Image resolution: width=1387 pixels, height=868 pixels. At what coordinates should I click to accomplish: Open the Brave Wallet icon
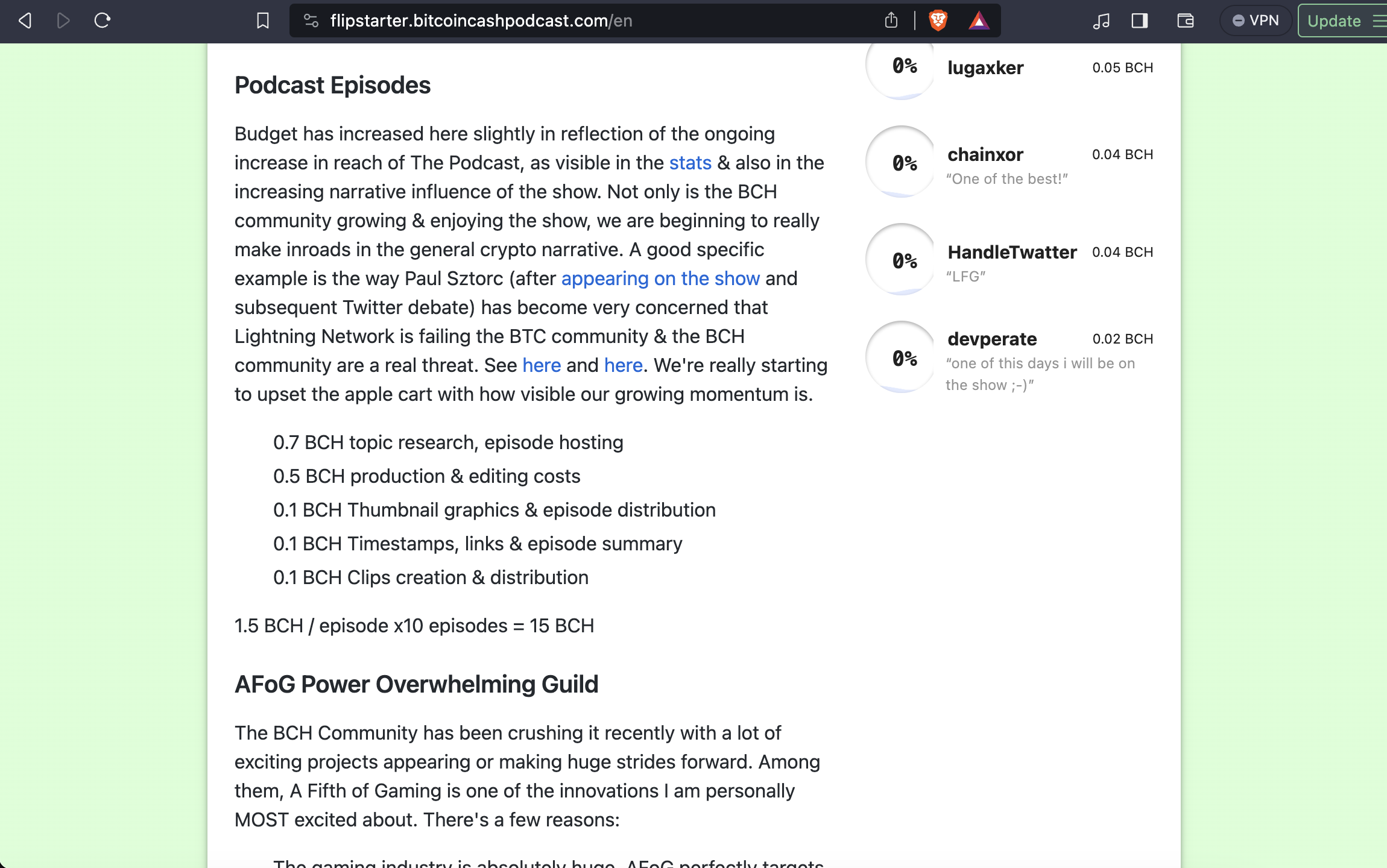[x=1185, y=21]
